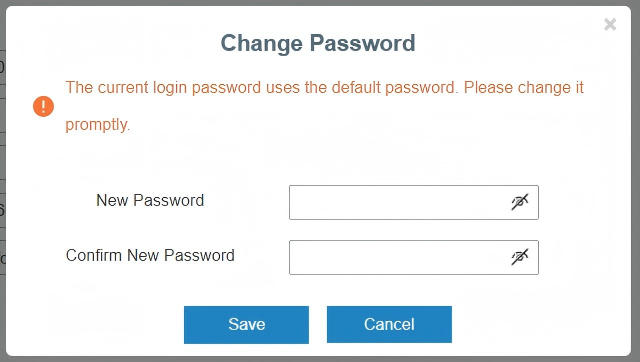Click the Change Password dialog title

pos(318,43)
